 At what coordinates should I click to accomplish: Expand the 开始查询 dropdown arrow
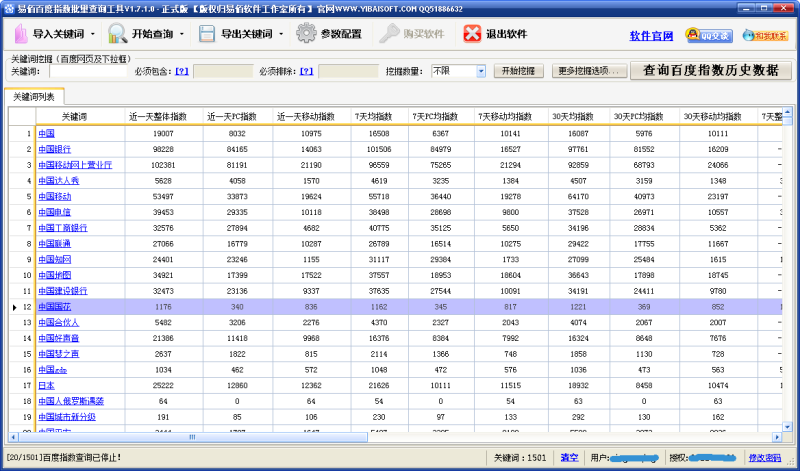(x=182, y=34)
